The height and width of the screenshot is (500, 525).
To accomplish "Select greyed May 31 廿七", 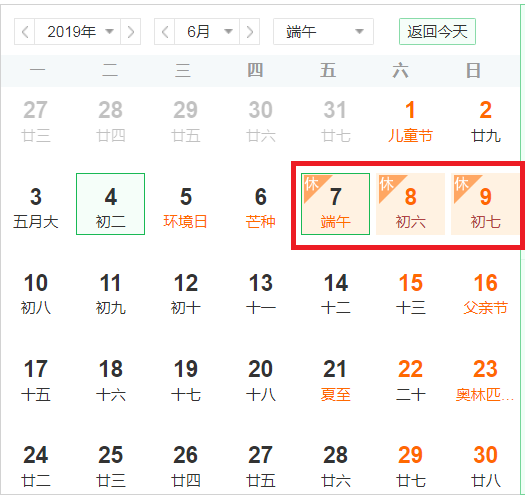I will click(335, 122).
